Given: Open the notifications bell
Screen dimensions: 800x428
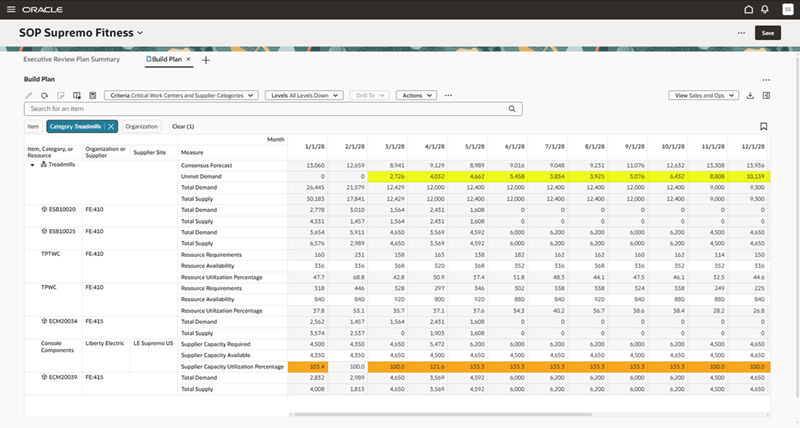Looking at the screenshot, I should pos(764,9).
